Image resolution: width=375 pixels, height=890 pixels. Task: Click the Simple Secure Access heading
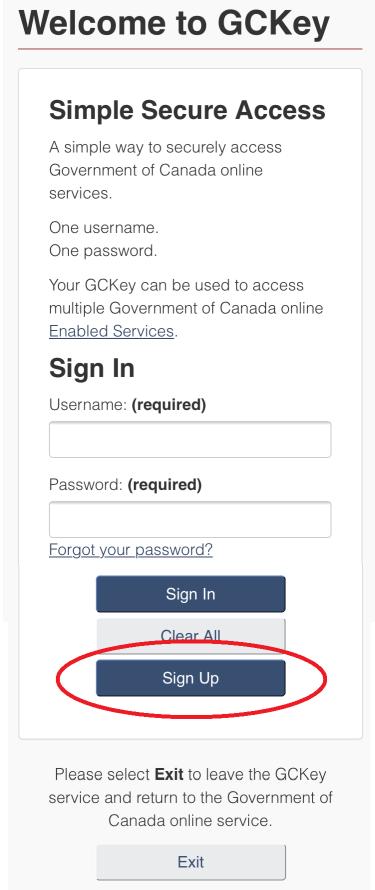click(x=187, y=110)
